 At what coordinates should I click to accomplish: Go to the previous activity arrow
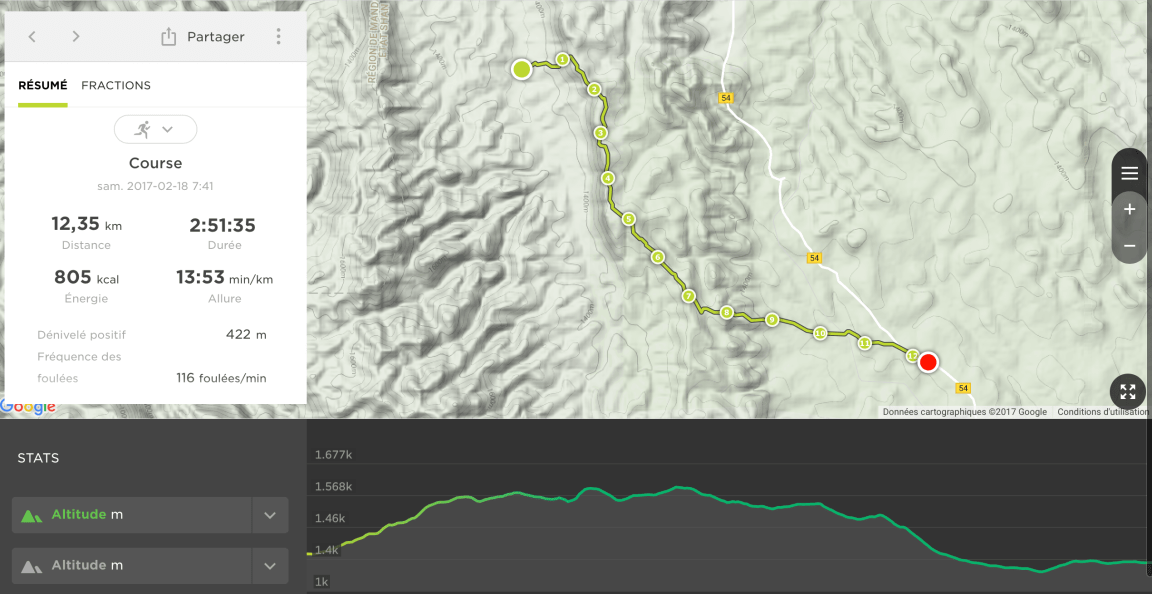pyautogui.click(x=32, y=37)
